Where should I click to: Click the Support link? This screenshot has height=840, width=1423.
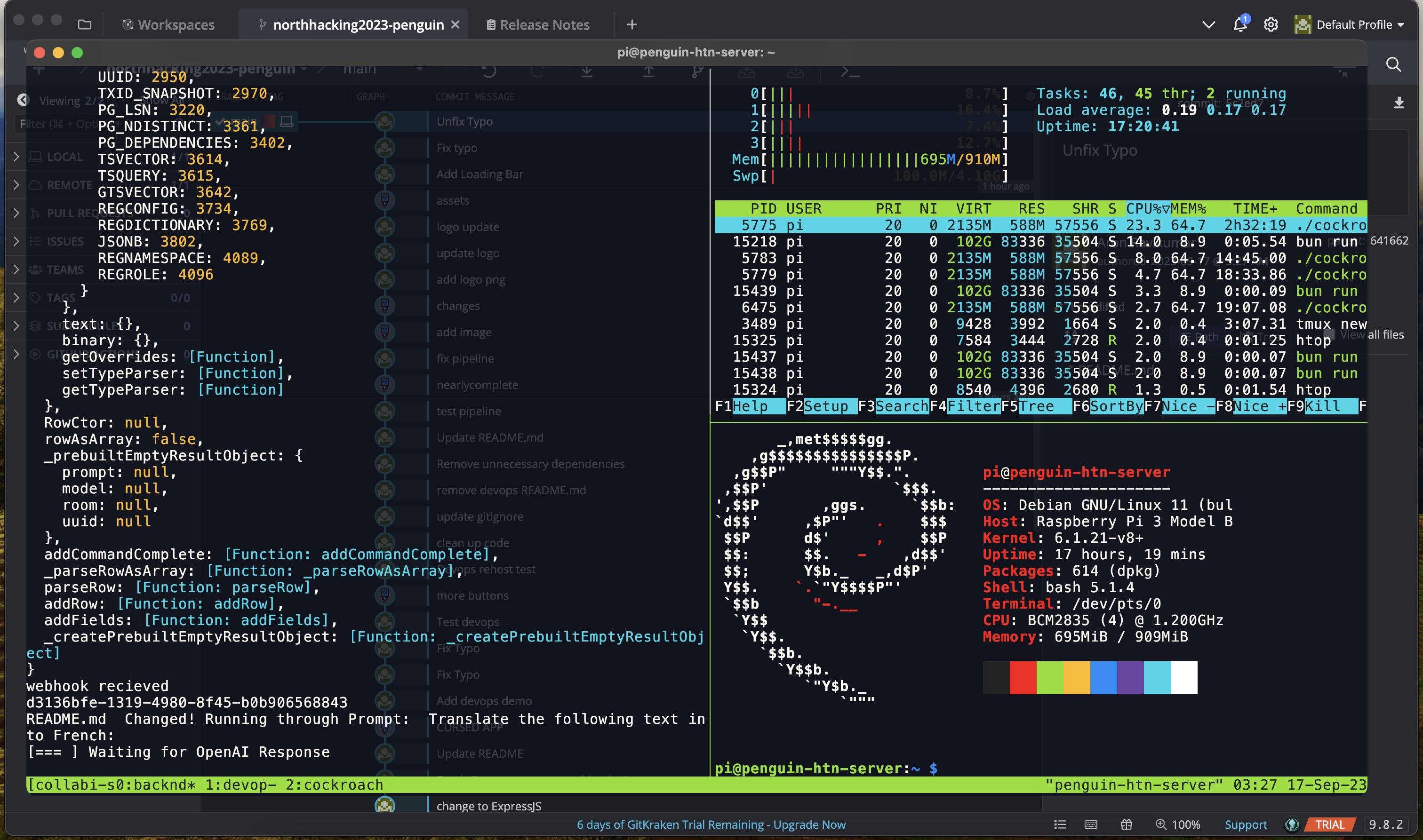(1245, 824)
